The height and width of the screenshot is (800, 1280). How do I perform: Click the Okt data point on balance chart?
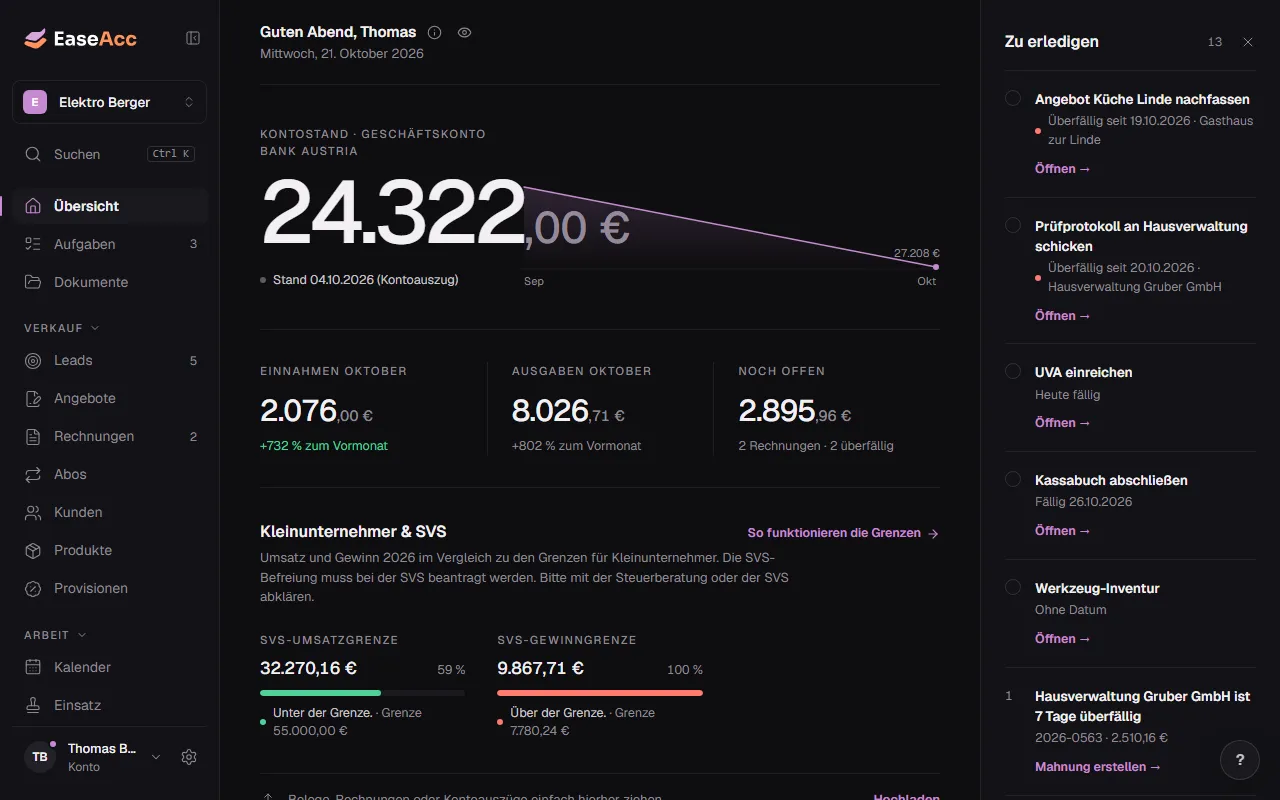pyautogui.click(x=935, y=267)
